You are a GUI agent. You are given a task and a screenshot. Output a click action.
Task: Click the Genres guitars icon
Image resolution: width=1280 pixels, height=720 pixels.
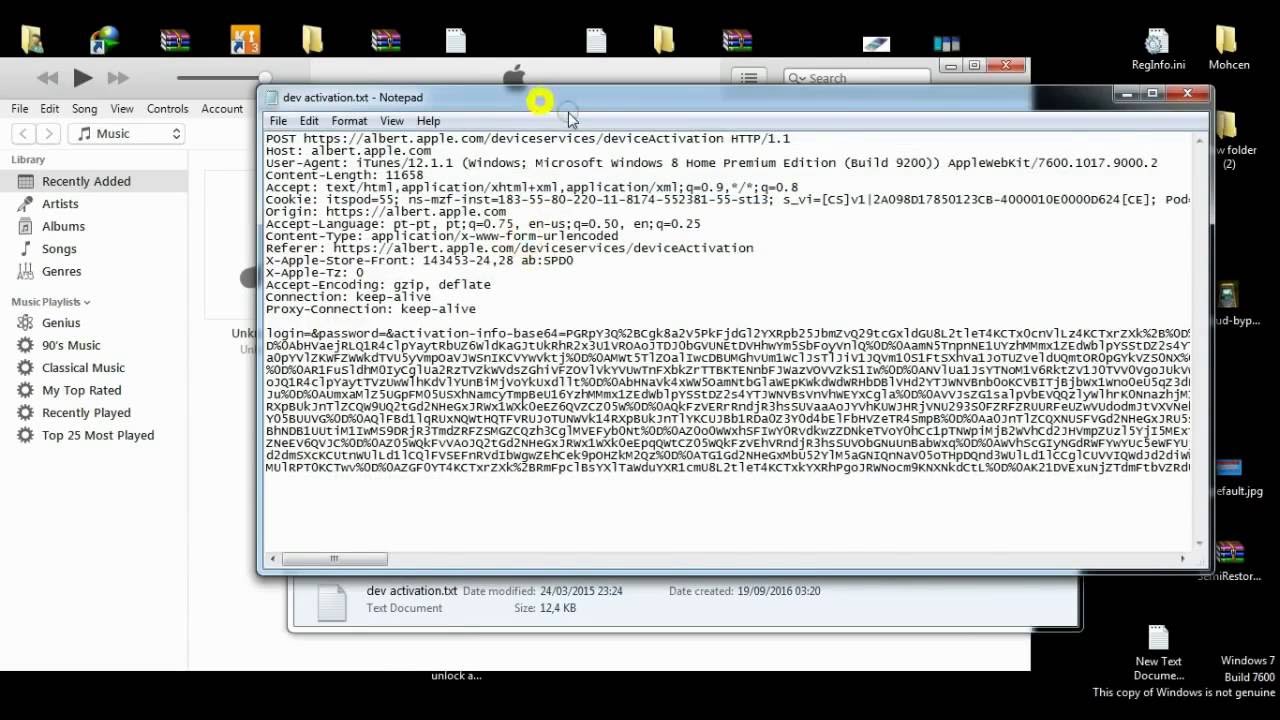click(25, 271)
